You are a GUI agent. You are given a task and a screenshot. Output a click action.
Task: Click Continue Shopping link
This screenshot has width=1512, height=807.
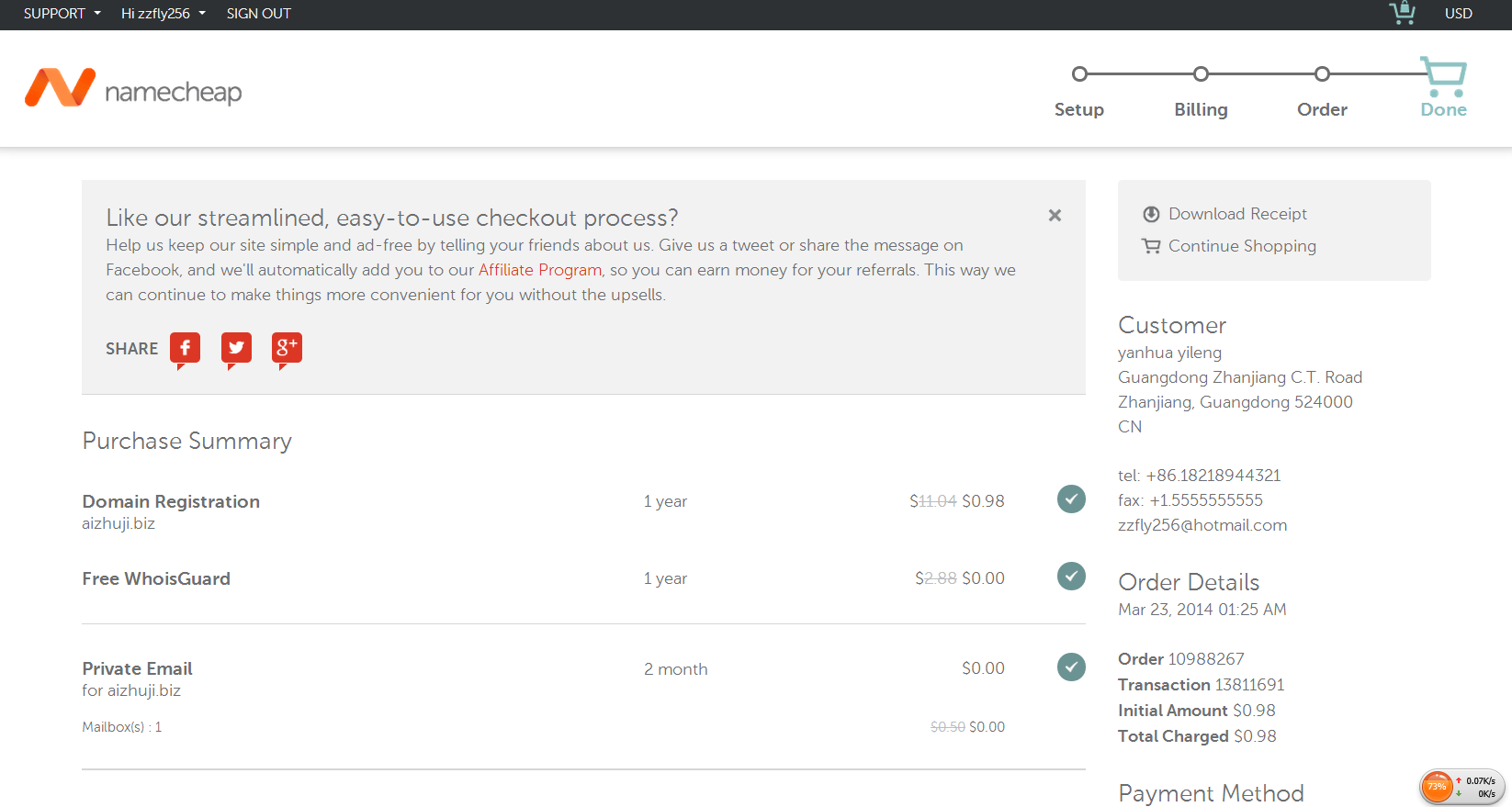(x=1242, y=246)
